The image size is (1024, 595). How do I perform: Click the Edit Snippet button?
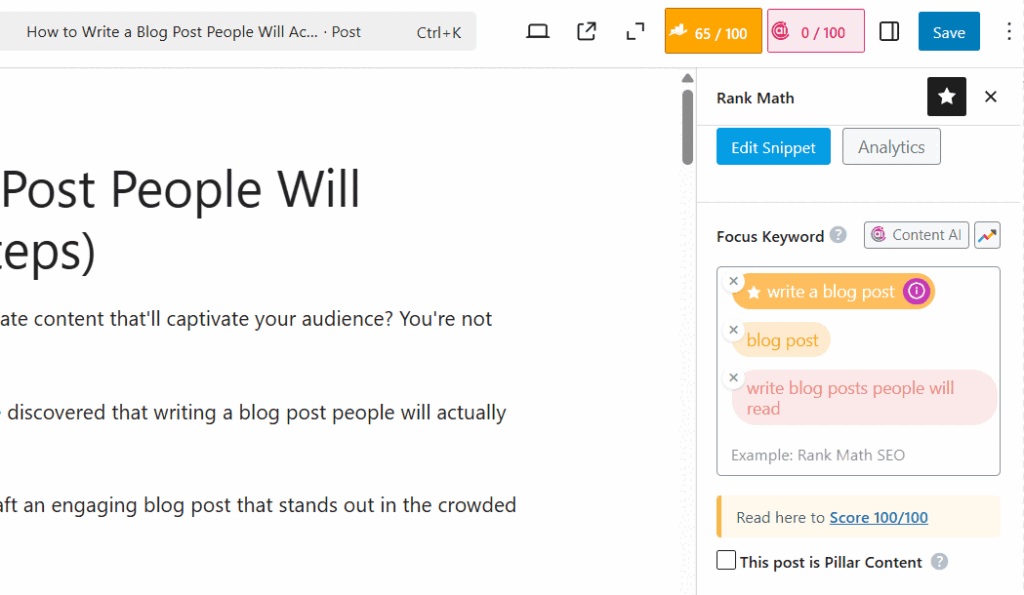[x=773, y=147]
